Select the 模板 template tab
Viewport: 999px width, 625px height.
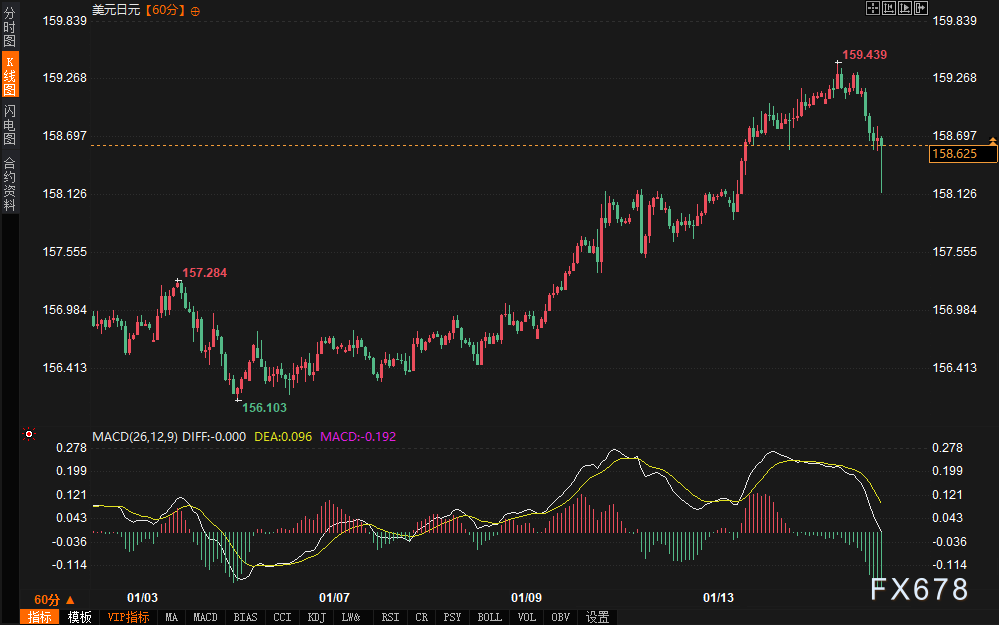[79, 617]
